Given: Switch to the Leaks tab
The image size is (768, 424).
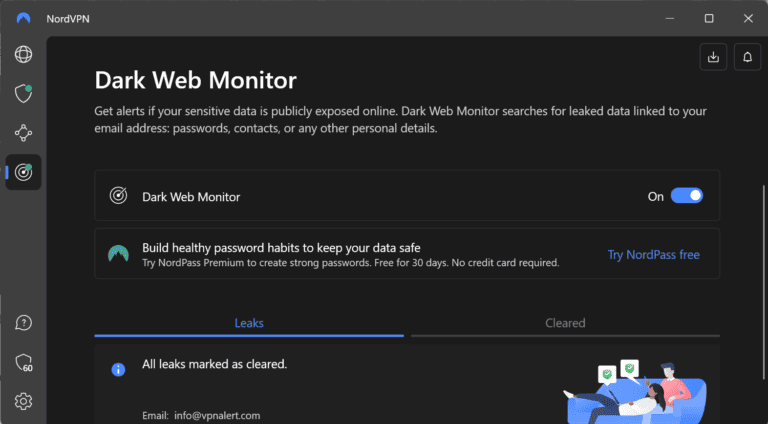Looking at the screenshot, I should (249, 323).
